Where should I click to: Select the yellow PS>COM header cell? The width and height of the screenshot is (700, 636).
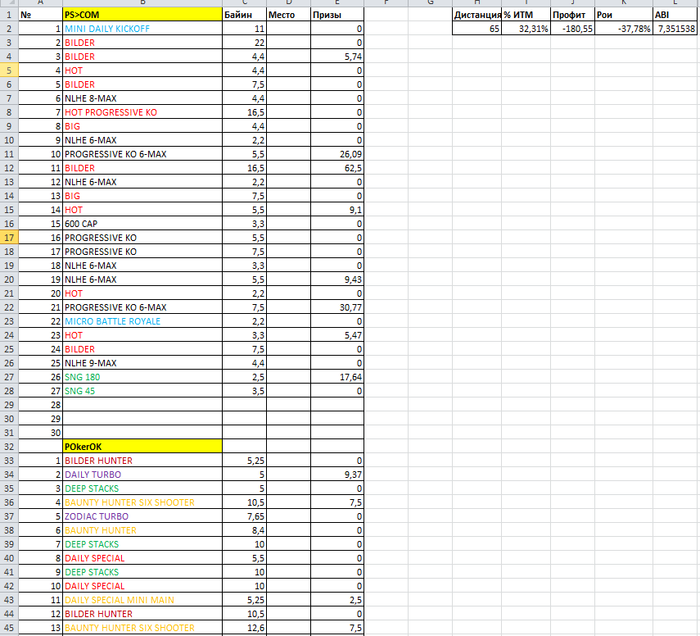point(142,15)
